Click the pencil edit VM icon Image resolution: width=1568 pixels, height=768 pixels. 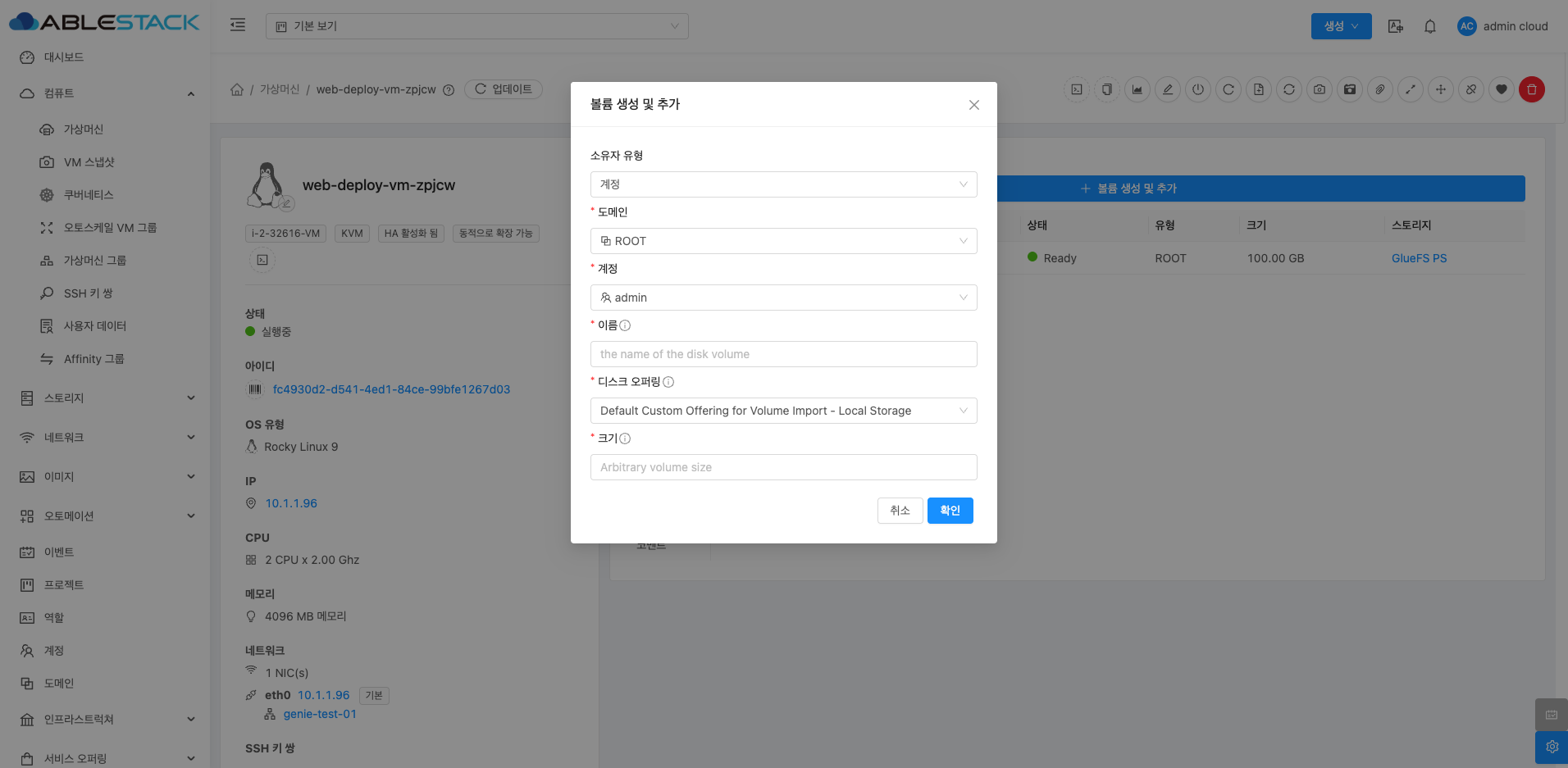(x=1168, y=89)
